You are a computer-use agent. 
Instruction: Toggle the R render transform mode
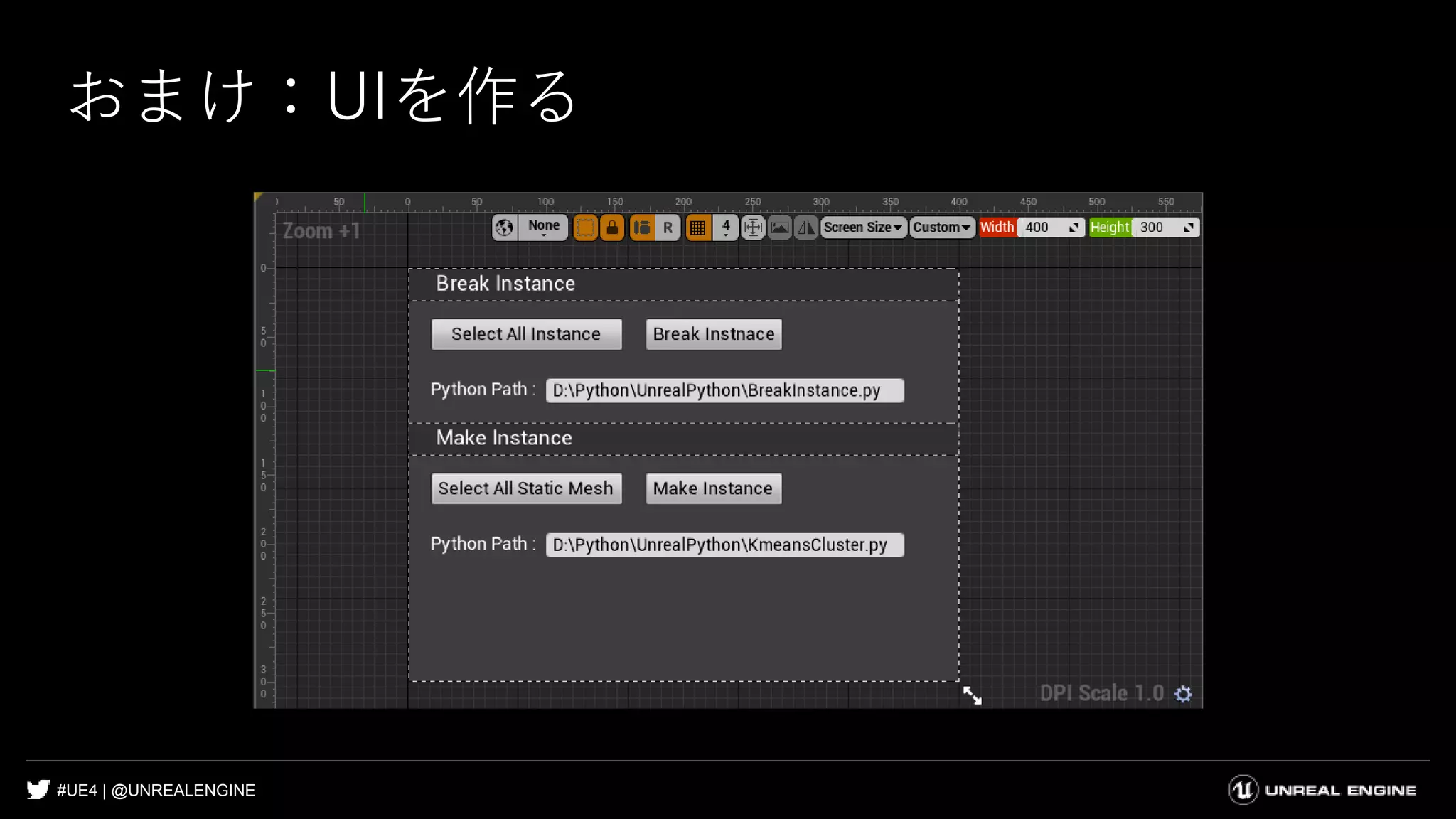[668, 227]
